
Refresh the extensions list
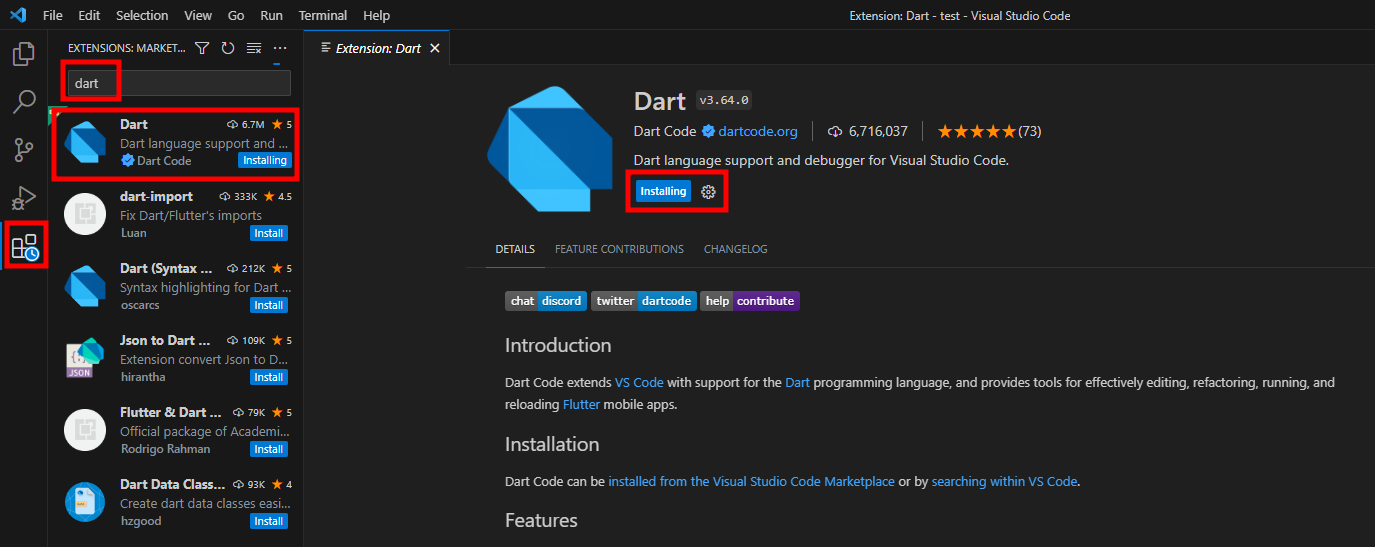pos(228,48)
